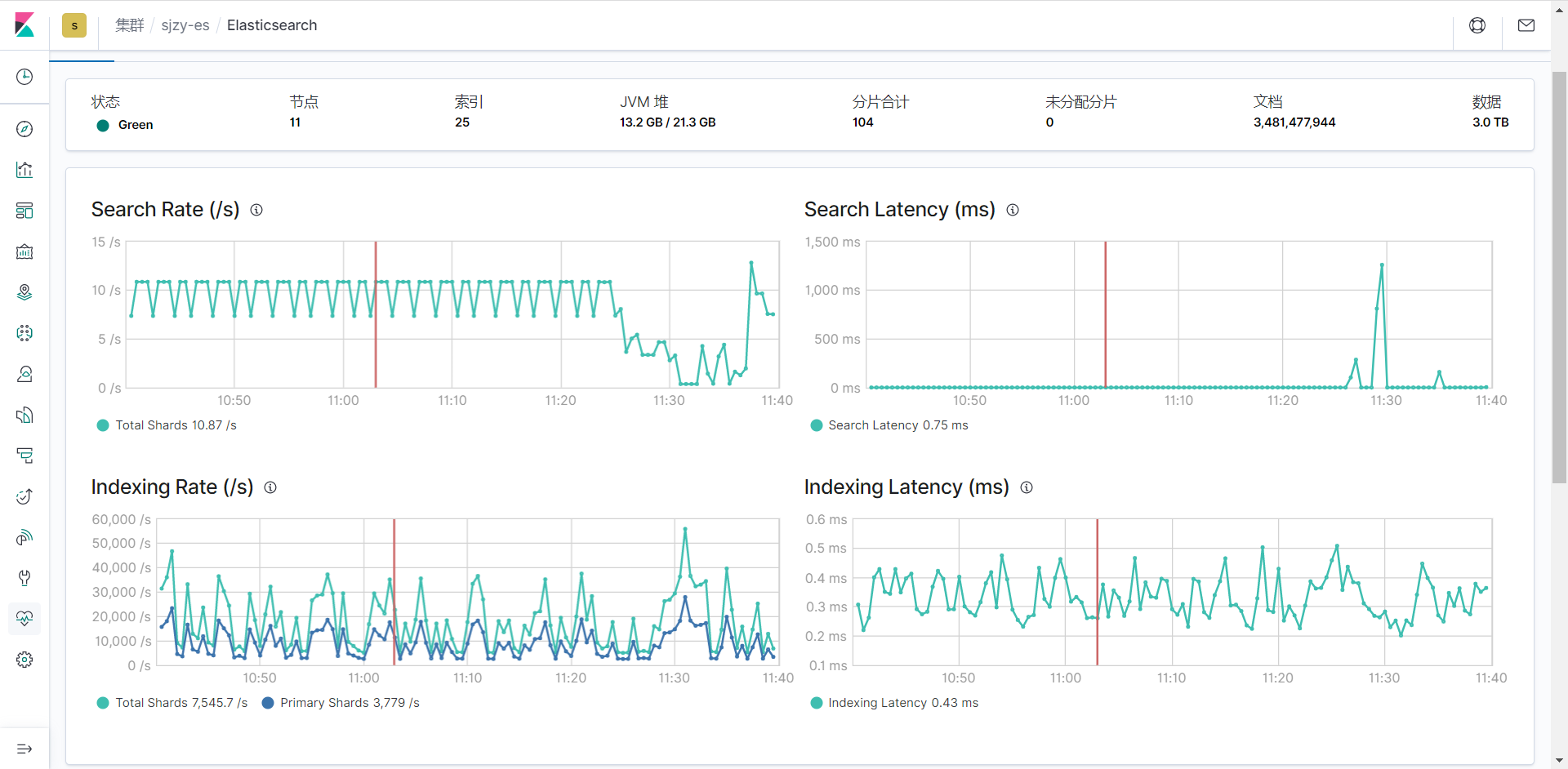Open the Visualize app
Image resolution: width=1568 pixels, height=769 pixels.
pyautogui.click(x=24, y=169)
